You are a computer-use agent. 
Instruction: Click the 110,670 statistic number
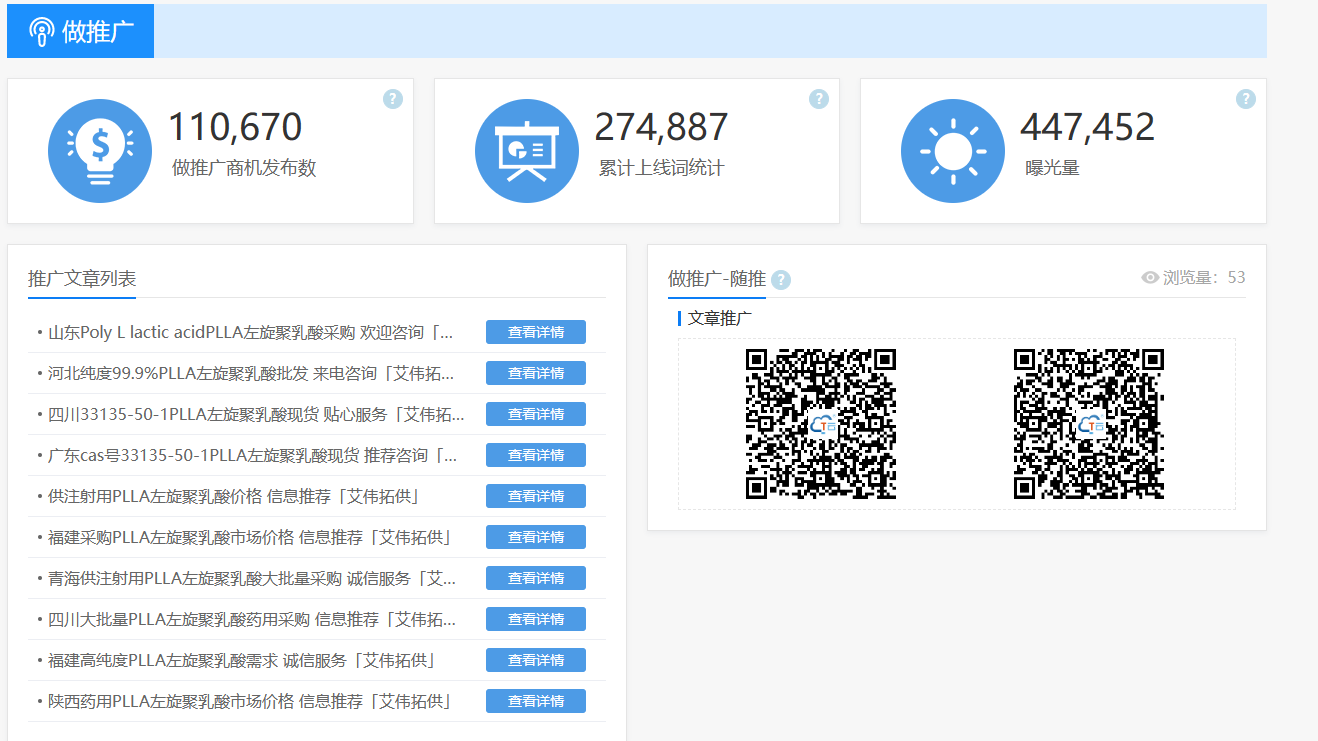click(235, 127)
